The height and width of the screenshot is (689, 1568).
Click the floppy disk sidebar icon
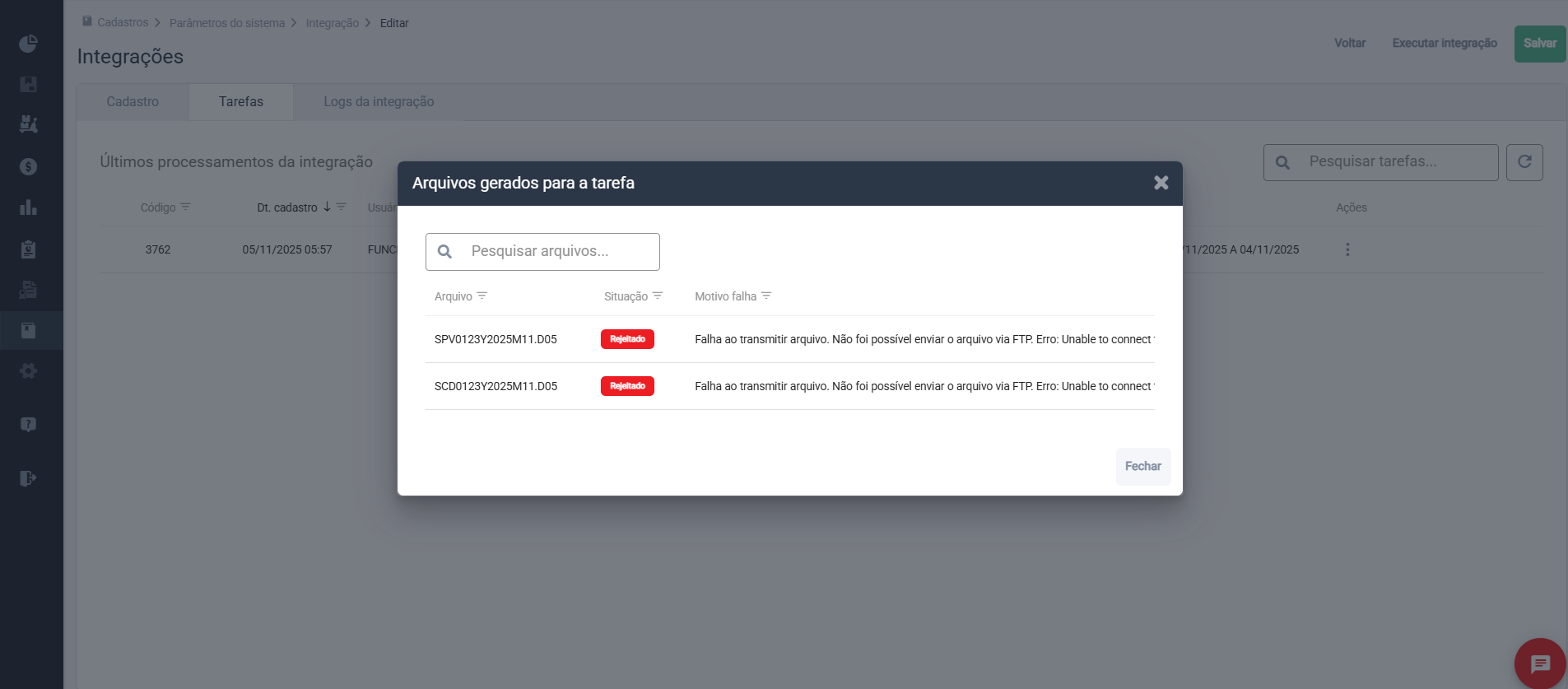coord(28,84)
